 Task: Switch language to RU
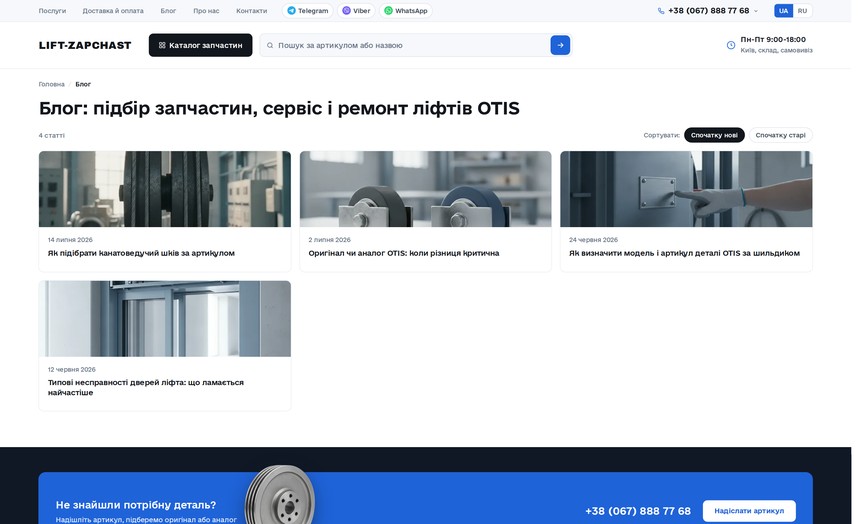(802, 11)
